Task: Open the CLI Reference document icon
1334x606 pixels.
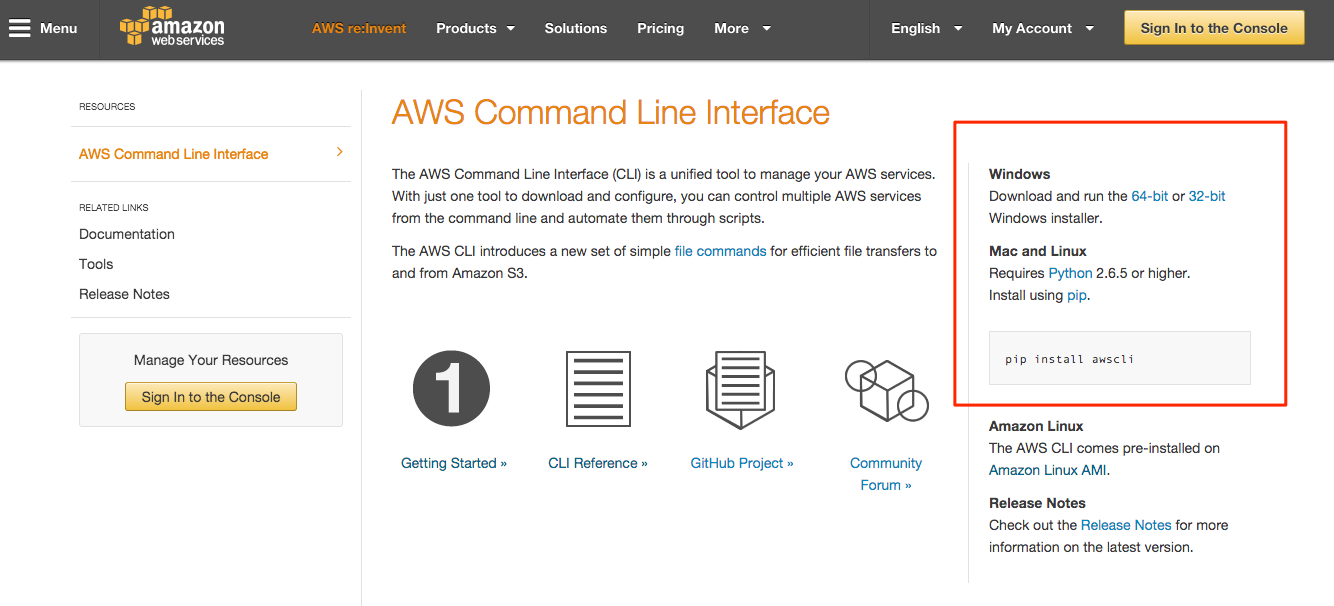Action: coord(598,389)
